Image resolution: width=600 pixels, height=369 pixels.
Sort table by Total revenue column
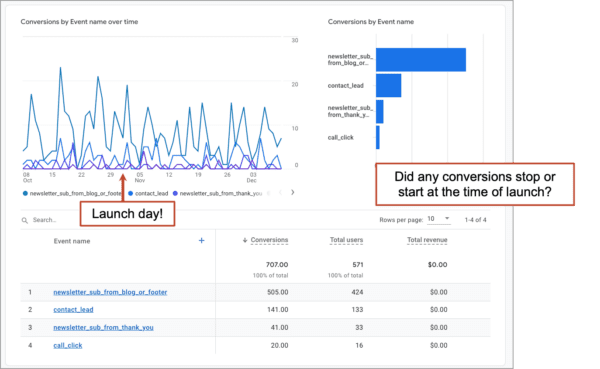427,240
